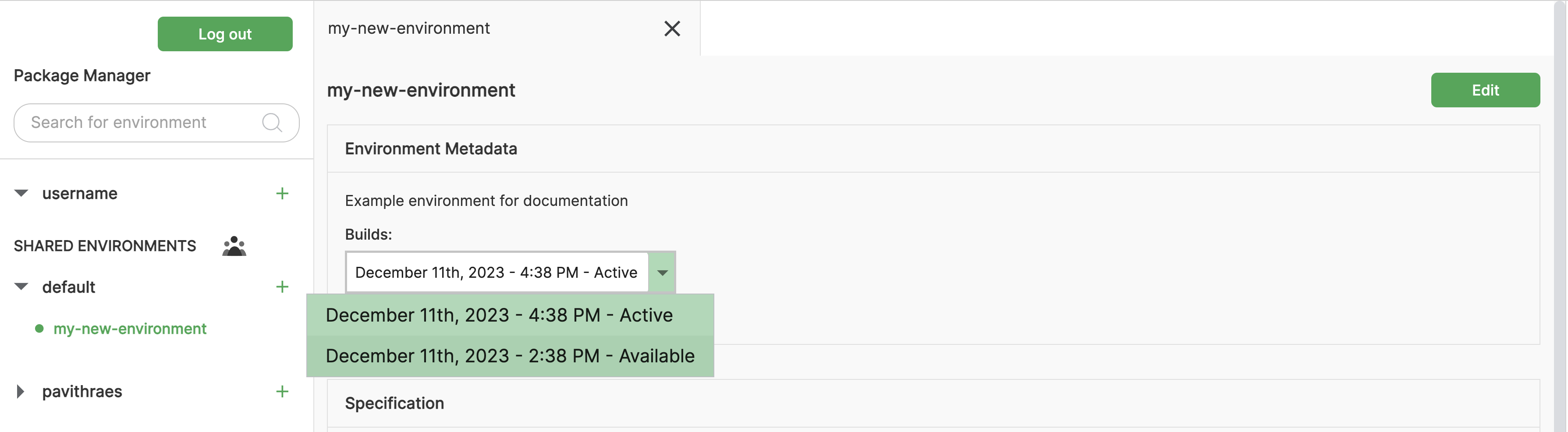The image size is (1568, 432).
Task: Choose the 2:38 PM Available build option
Action: point(510,356)
